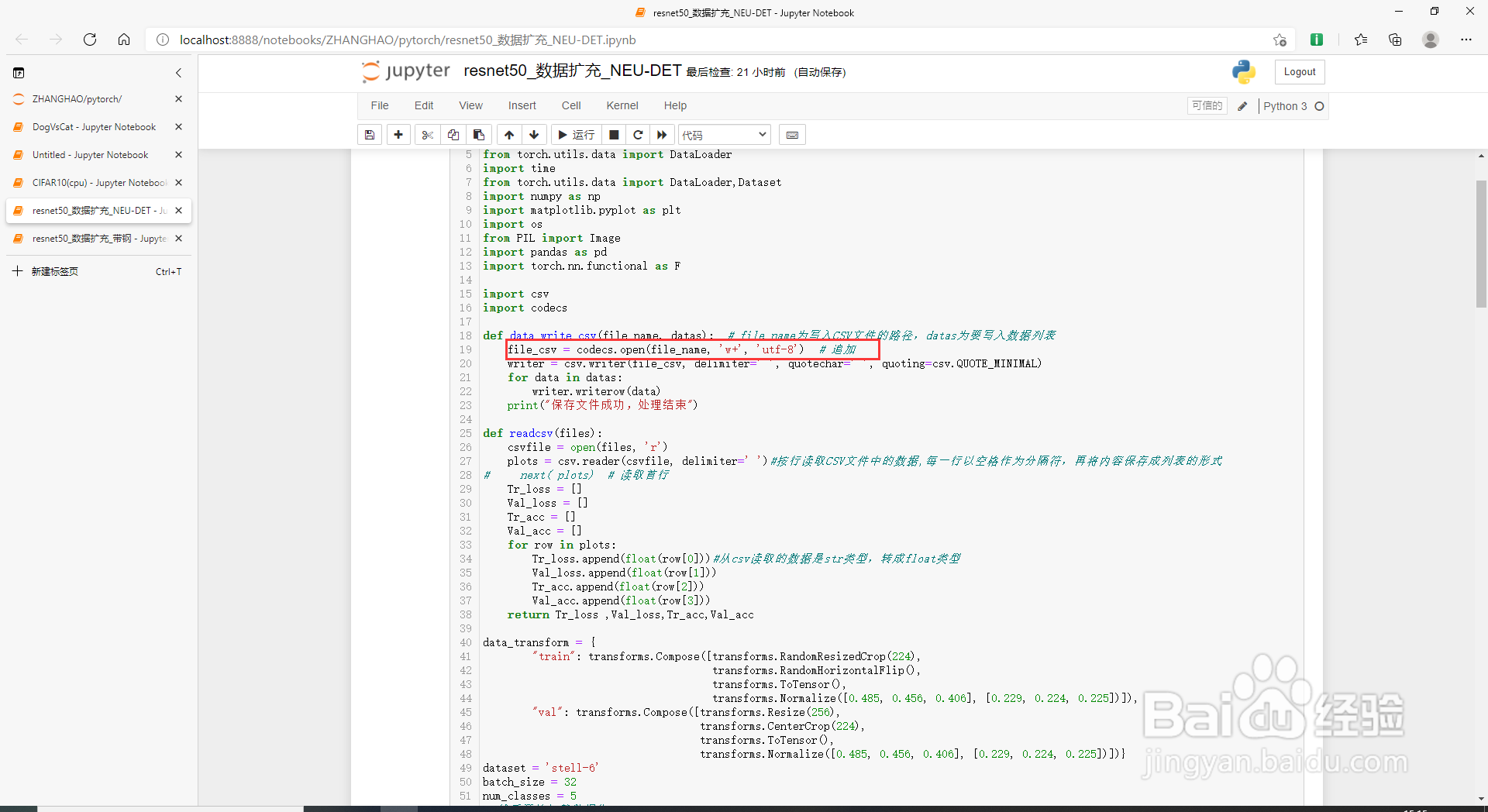Open the collections icon
This screenshot has height=812, width=1488.
click(1395, 40)
